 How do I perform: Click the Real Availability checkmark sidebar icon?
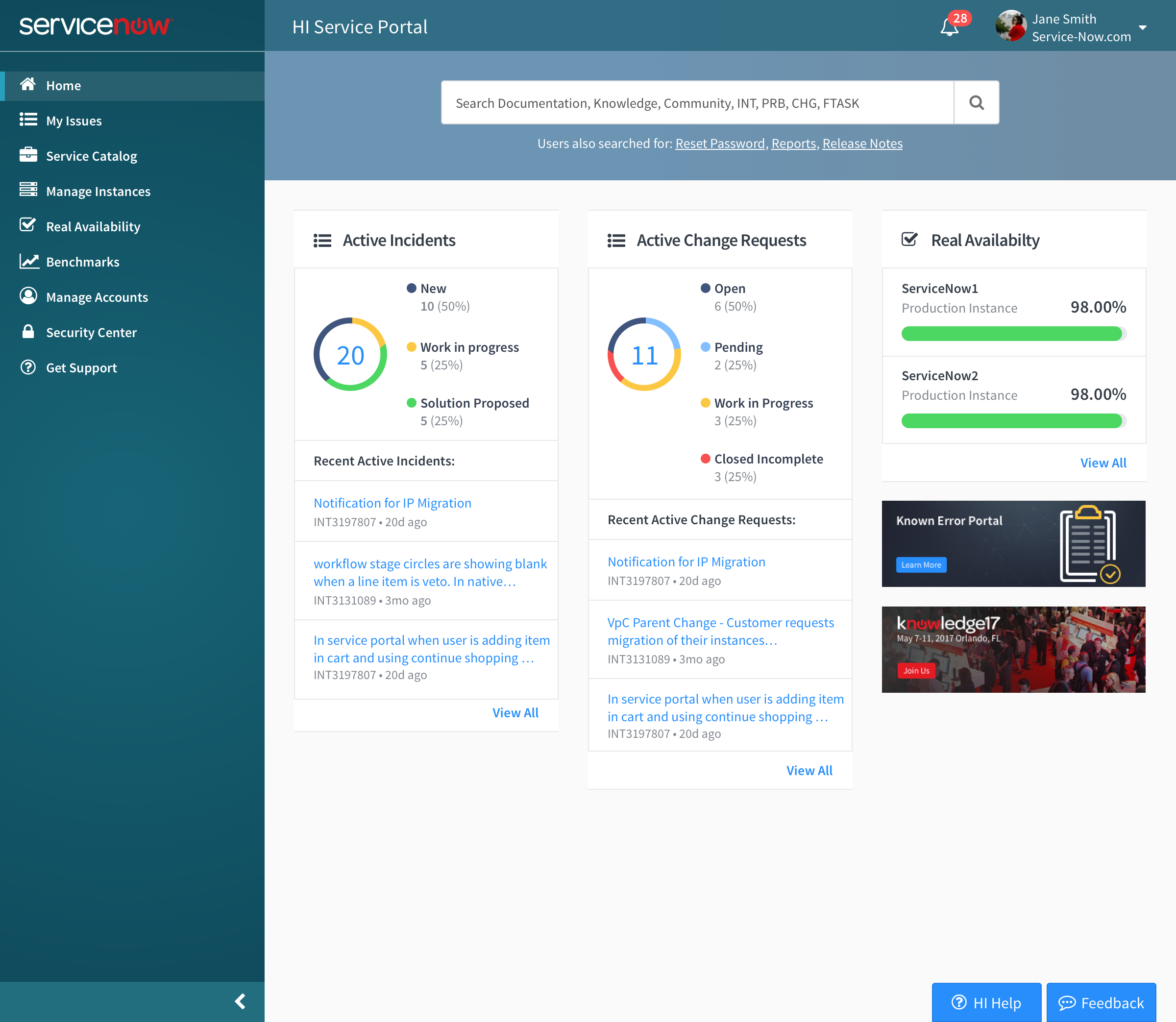[28, 225]
